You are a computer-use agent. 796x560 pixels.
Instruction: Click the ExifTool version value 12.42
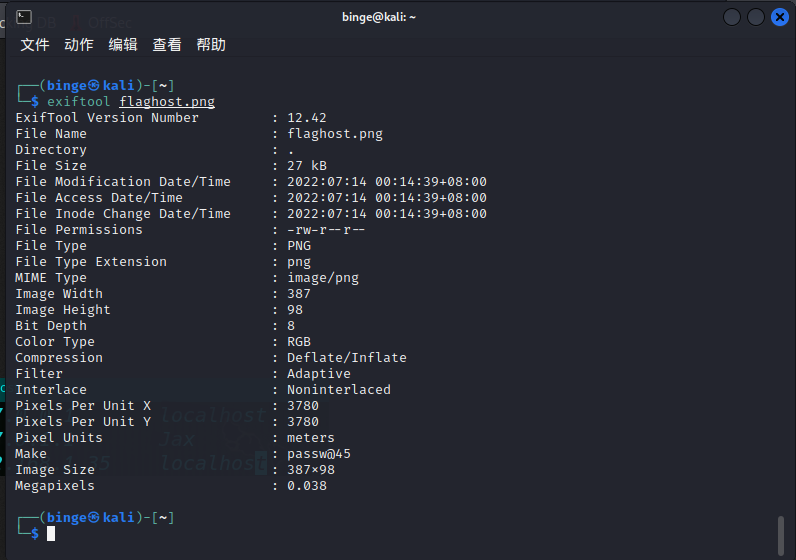[307, 118]
